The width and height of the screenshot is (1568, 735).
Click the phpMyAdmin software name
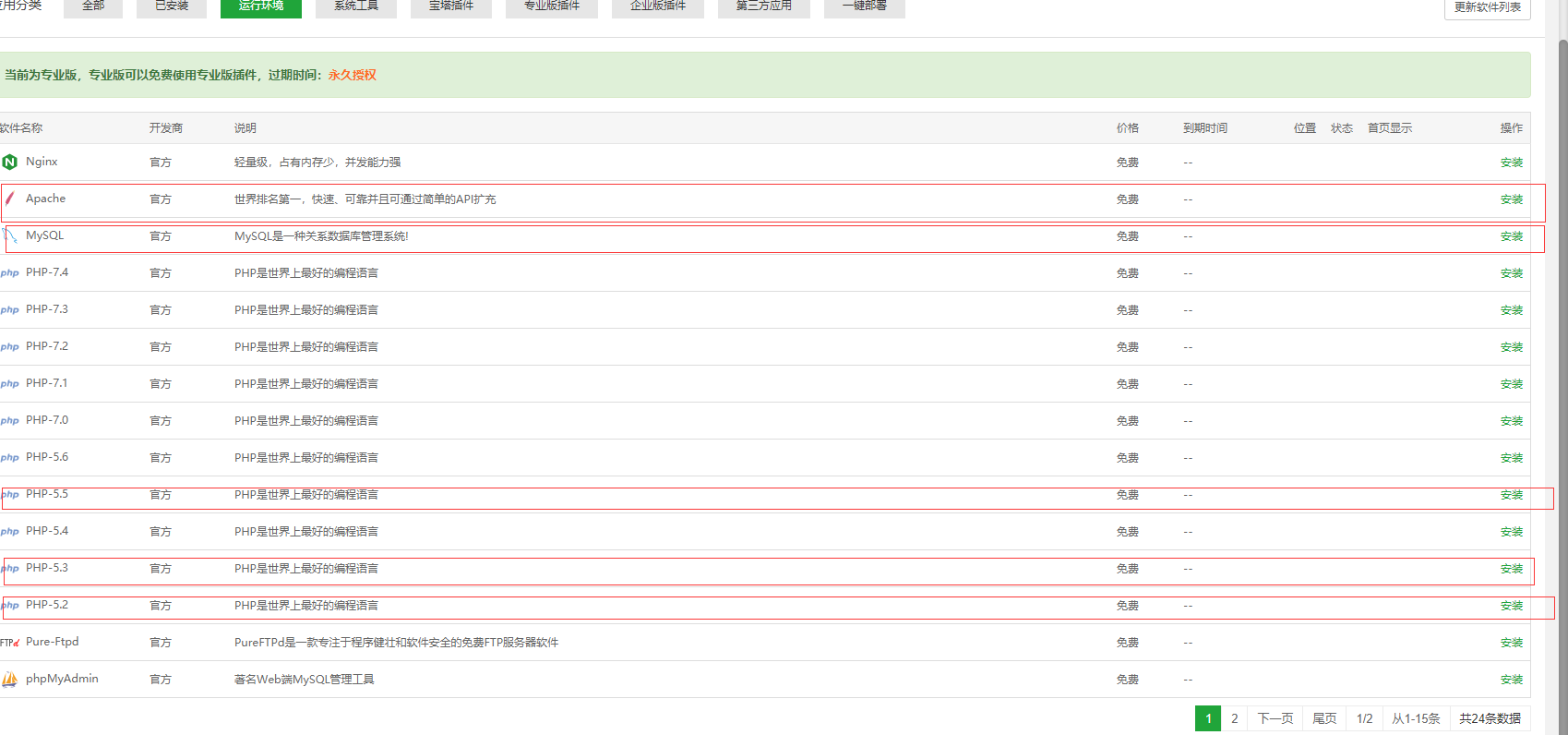coord(62,679)
